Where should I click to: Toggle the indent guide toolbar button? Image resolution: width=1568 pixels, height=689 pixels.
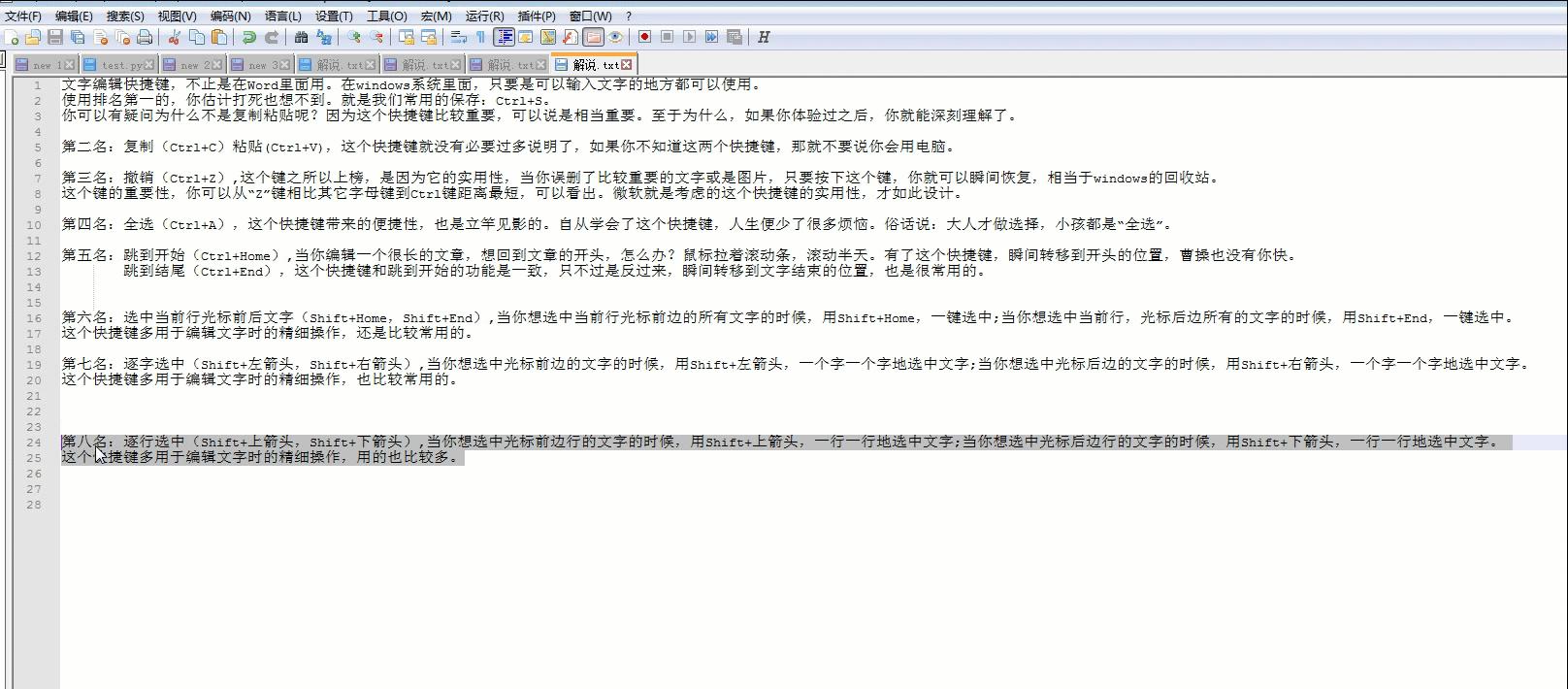[505, 37]
